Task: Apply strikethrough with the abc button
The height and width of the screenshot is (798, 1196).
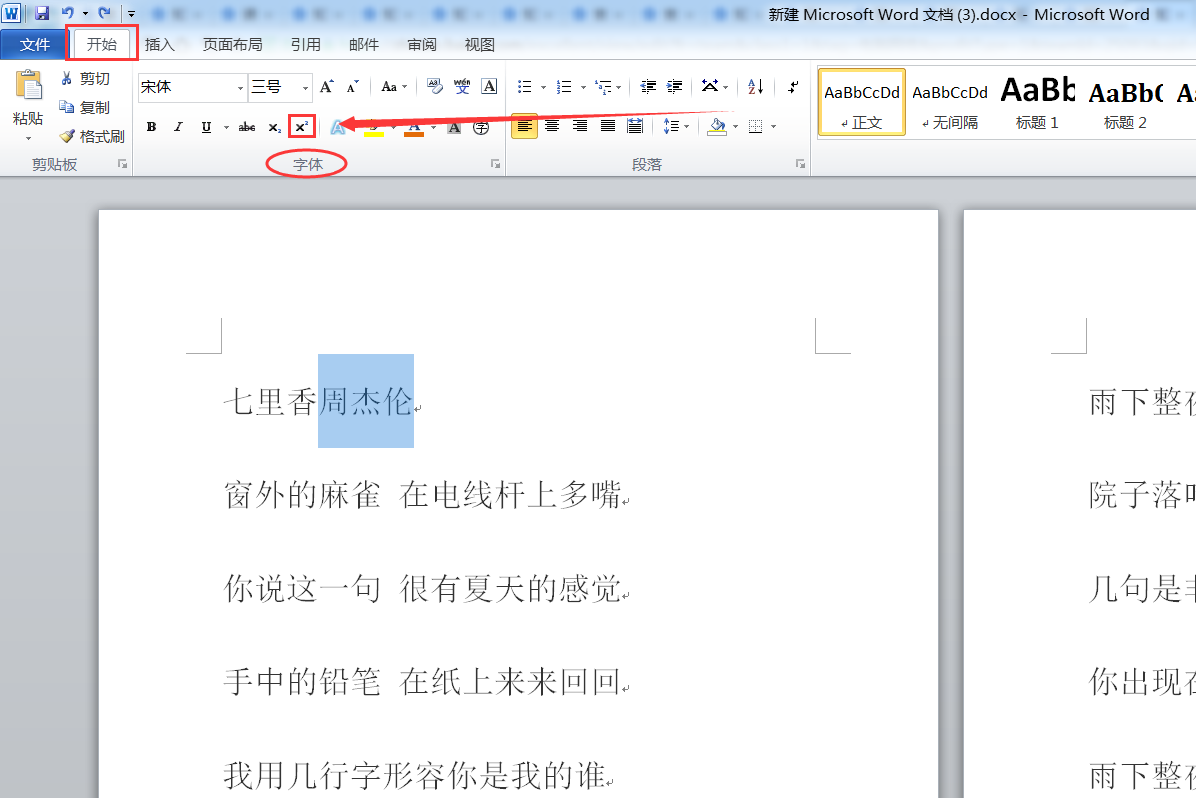Action: (246, 127)
